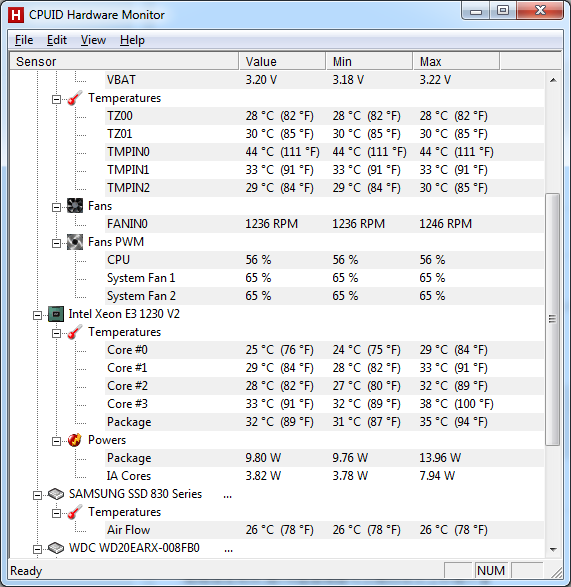Select the TMPIN0 row
The image size is (571, 587).
pos(324,152)
